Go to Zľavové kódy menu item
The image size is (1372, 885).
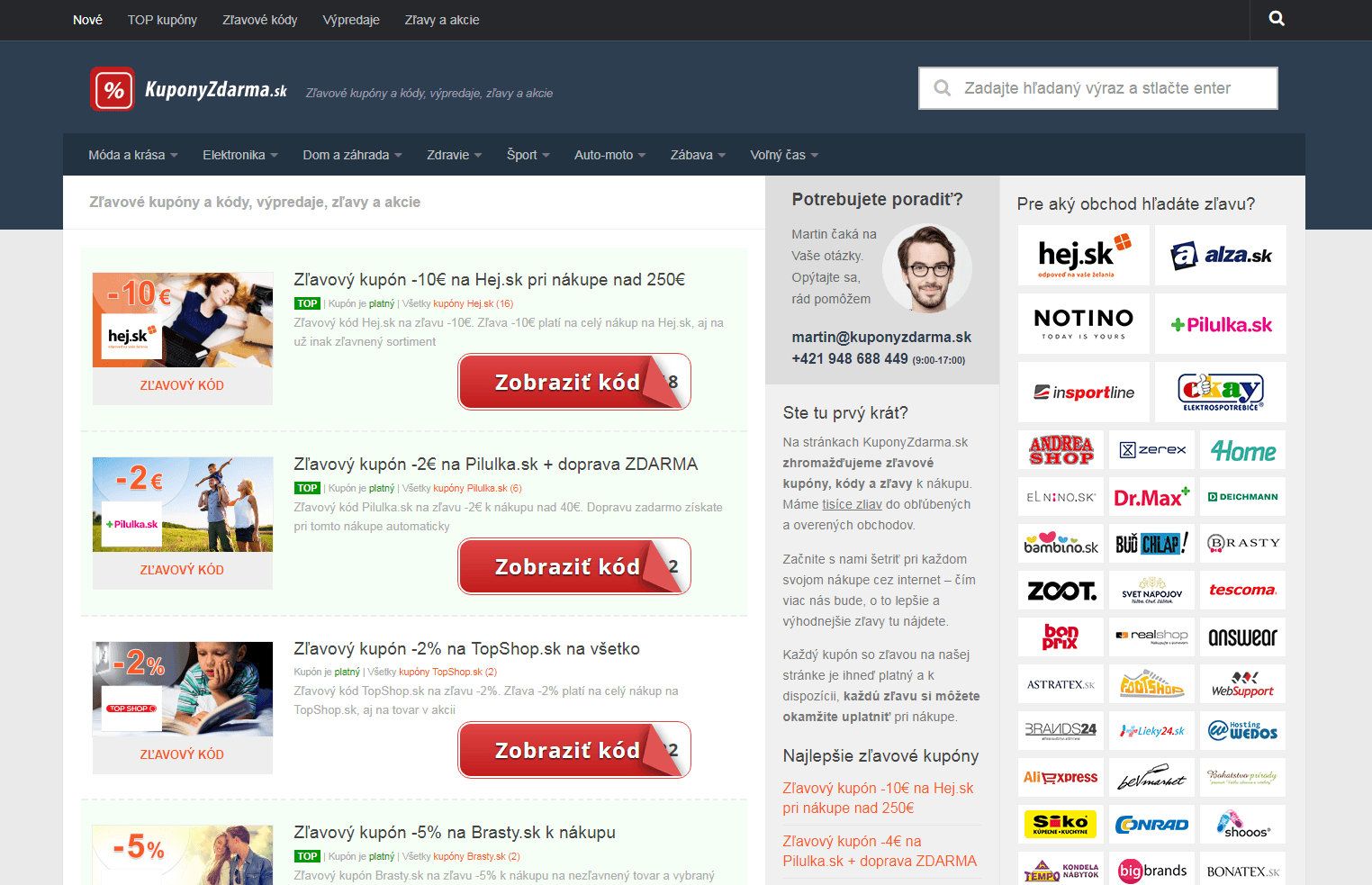(x=260, y=20)
